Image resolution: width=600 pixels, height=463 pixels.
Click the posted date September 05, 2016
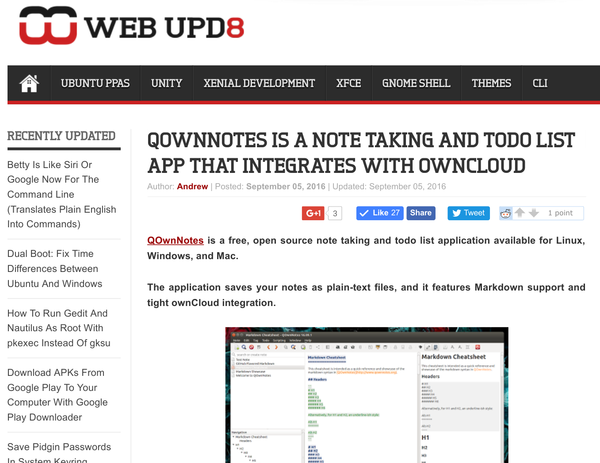pos(285,186)
